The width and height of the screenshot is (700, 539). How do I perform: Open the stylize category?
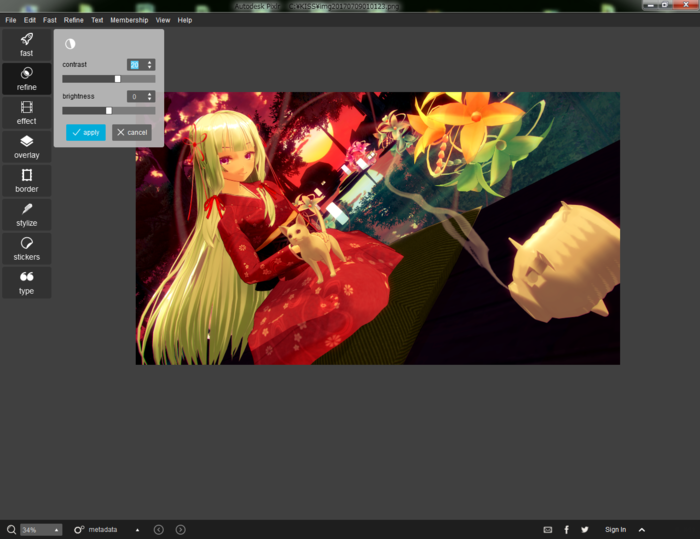pyautogui.click(x=26, y=214)
